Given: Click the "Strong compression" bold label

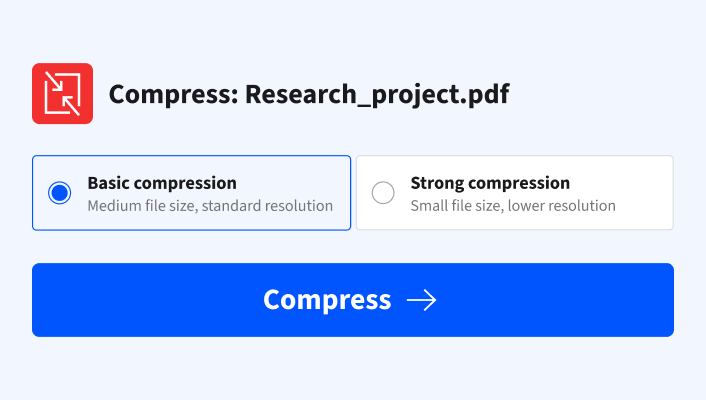Looking at the screenshot, I should [x=490, y=183].
